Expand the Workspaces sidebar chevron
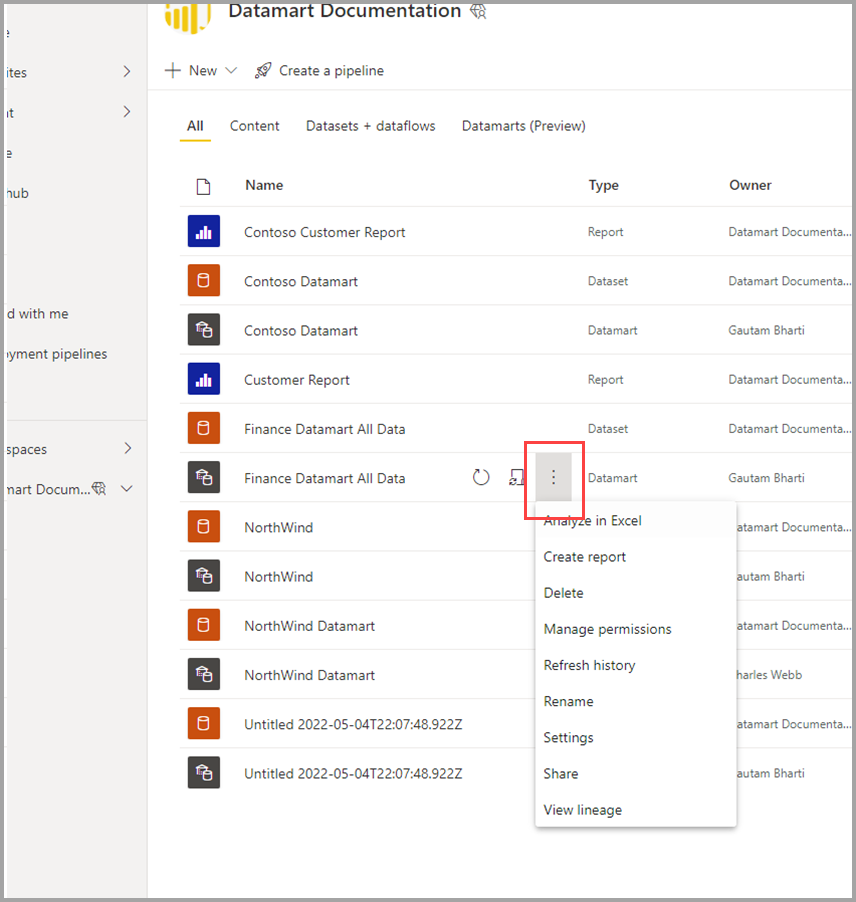The width and height of the screenshot is (856, 902). pos(126,449)
